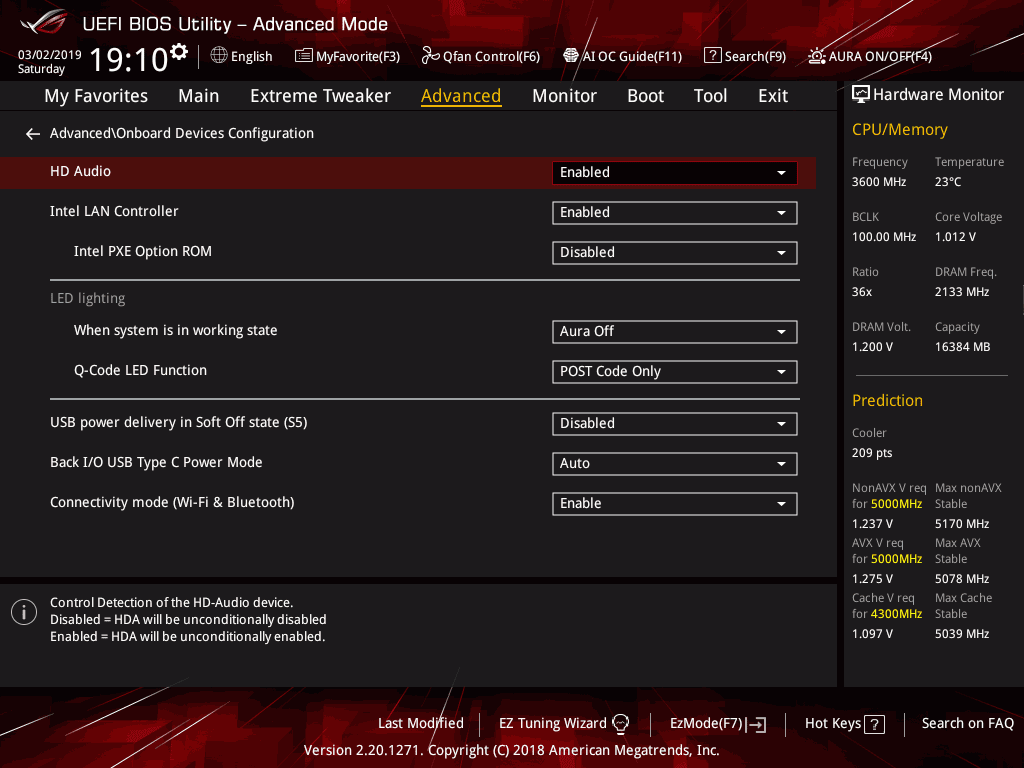Click the 16384 MB capacity value
The width and height of the screenshot is (1024, 768).
tap(962, 347)
